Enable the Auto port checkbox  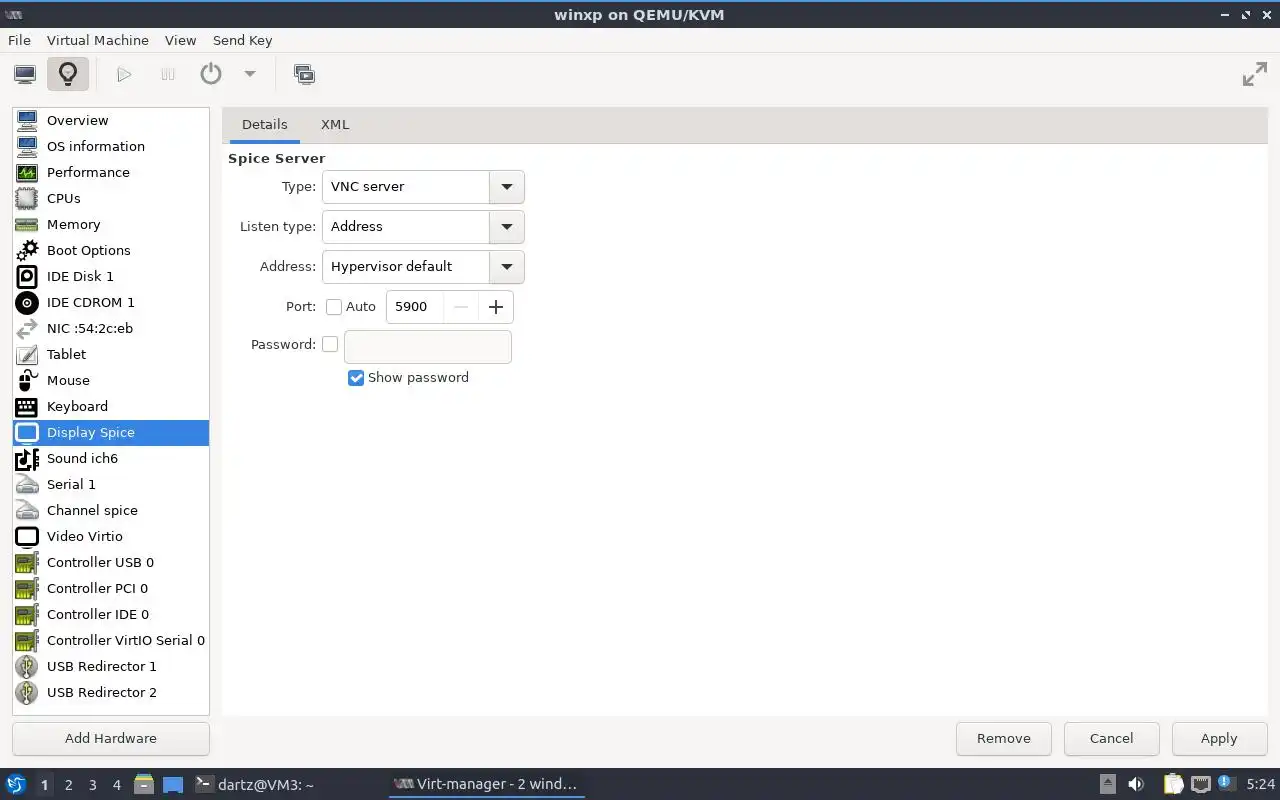point(334,307)
